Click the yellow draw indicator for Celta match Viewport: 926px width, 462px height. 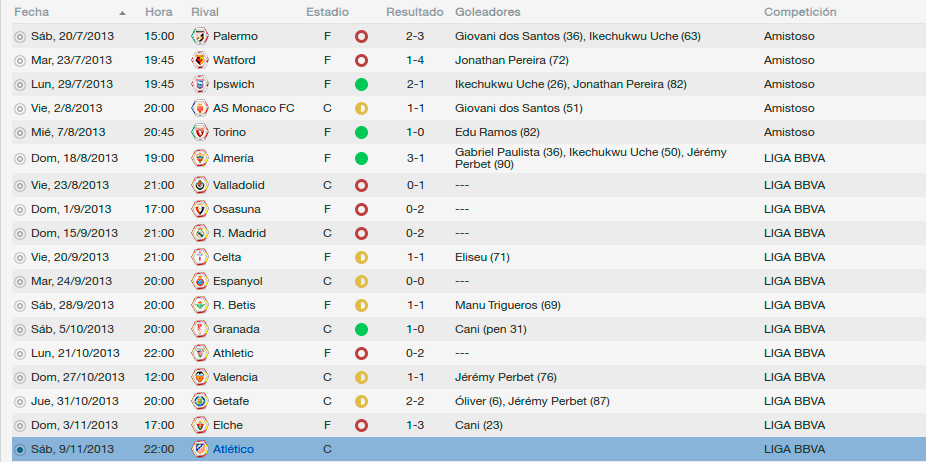[361, 258]
